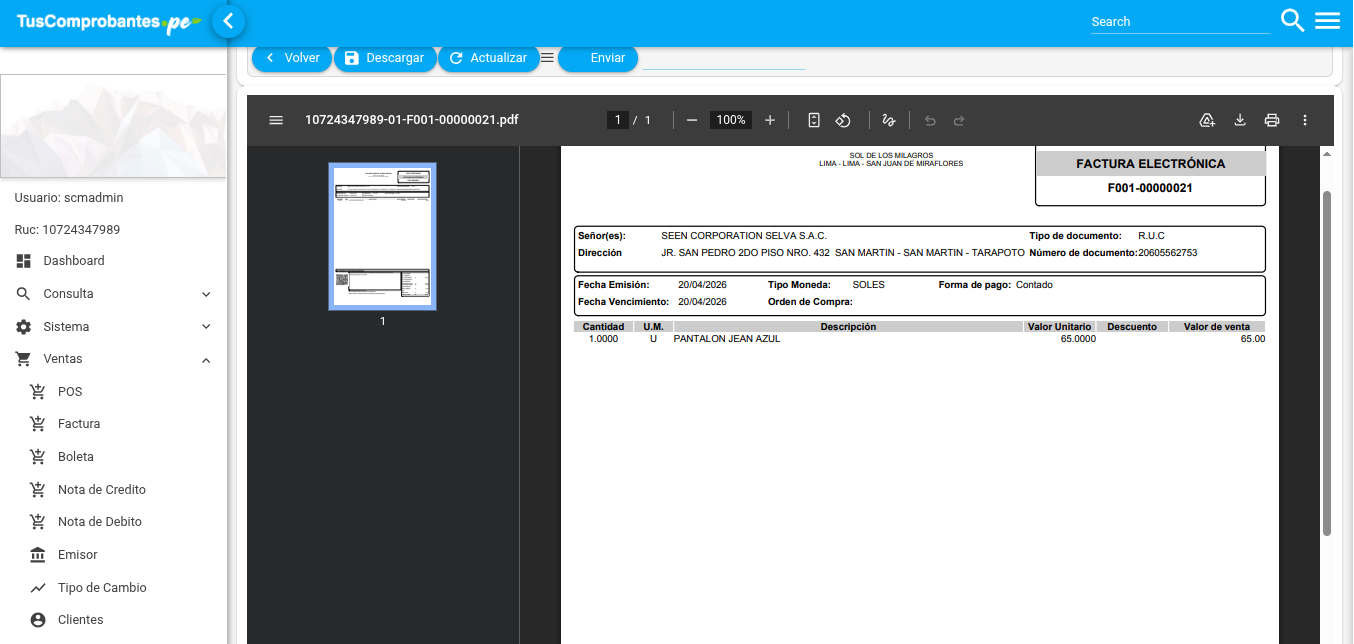
Task: Zoom in with the plus icon
Action: (x=770, y=120)
